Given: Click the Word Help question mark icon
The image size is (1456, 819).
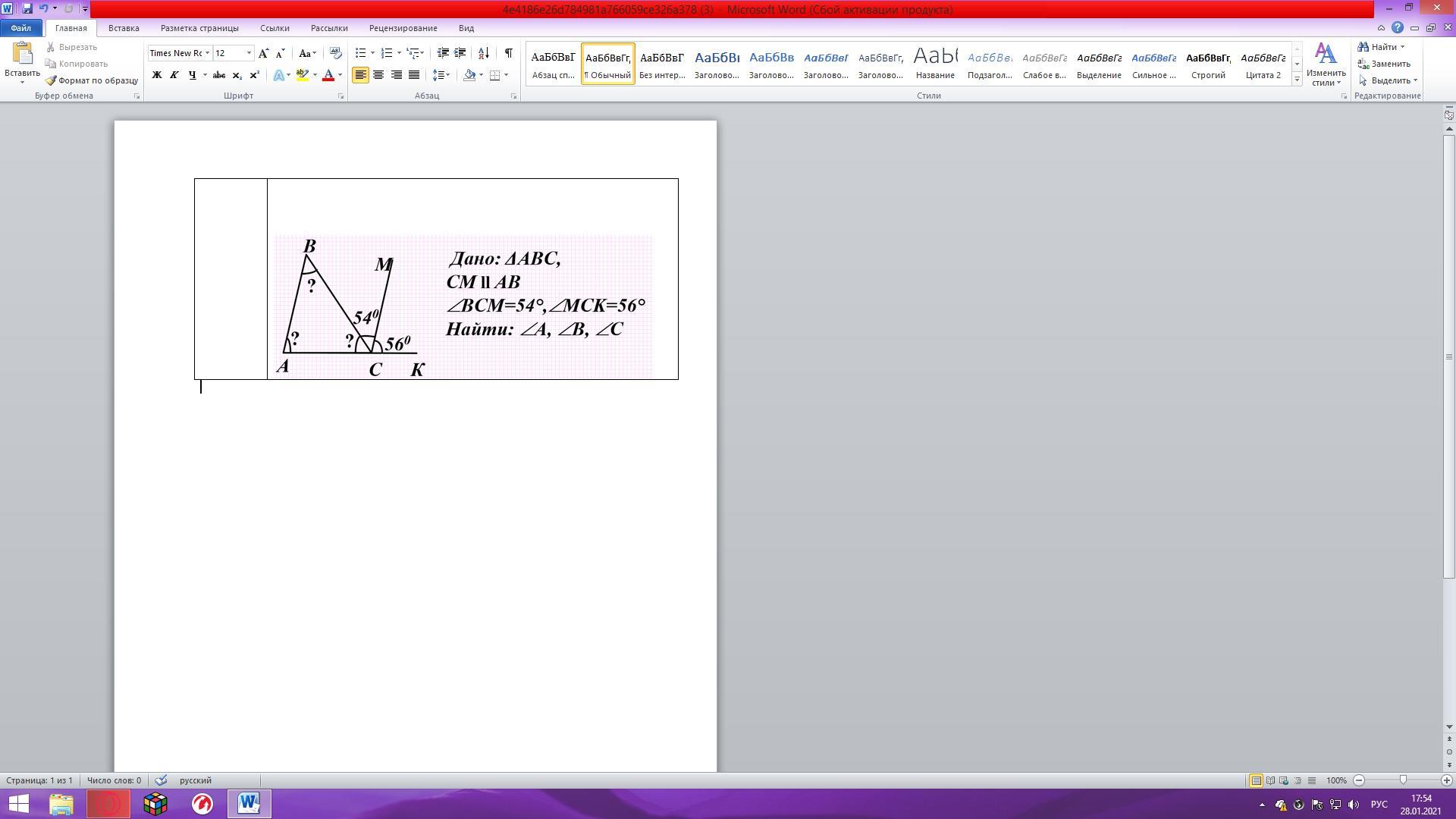Looking at the screenshot, I should tap(1398, 28).
